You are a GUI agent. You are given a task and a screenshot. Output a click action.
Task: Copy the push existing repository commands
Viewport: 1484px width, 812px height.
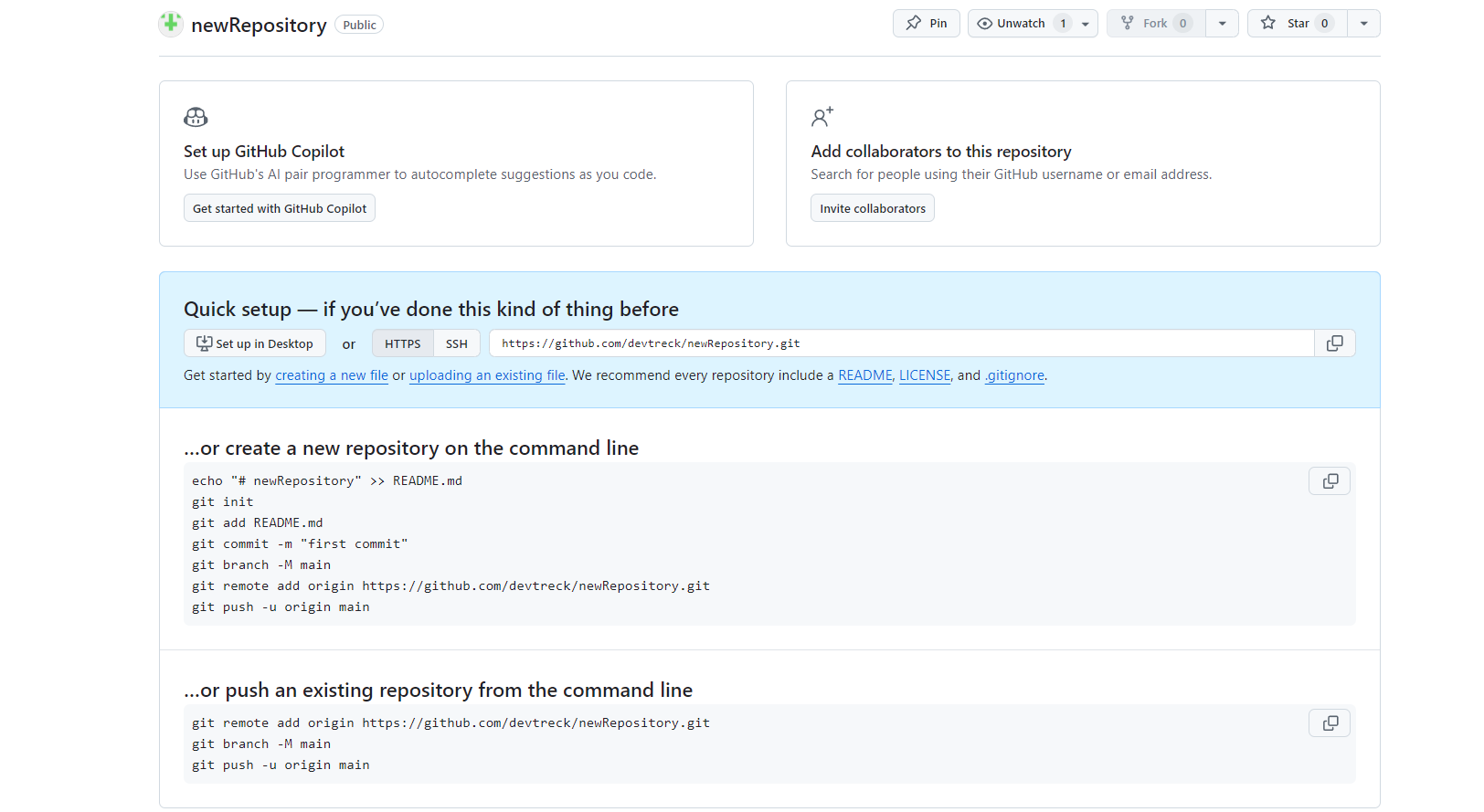point(1330,723)
